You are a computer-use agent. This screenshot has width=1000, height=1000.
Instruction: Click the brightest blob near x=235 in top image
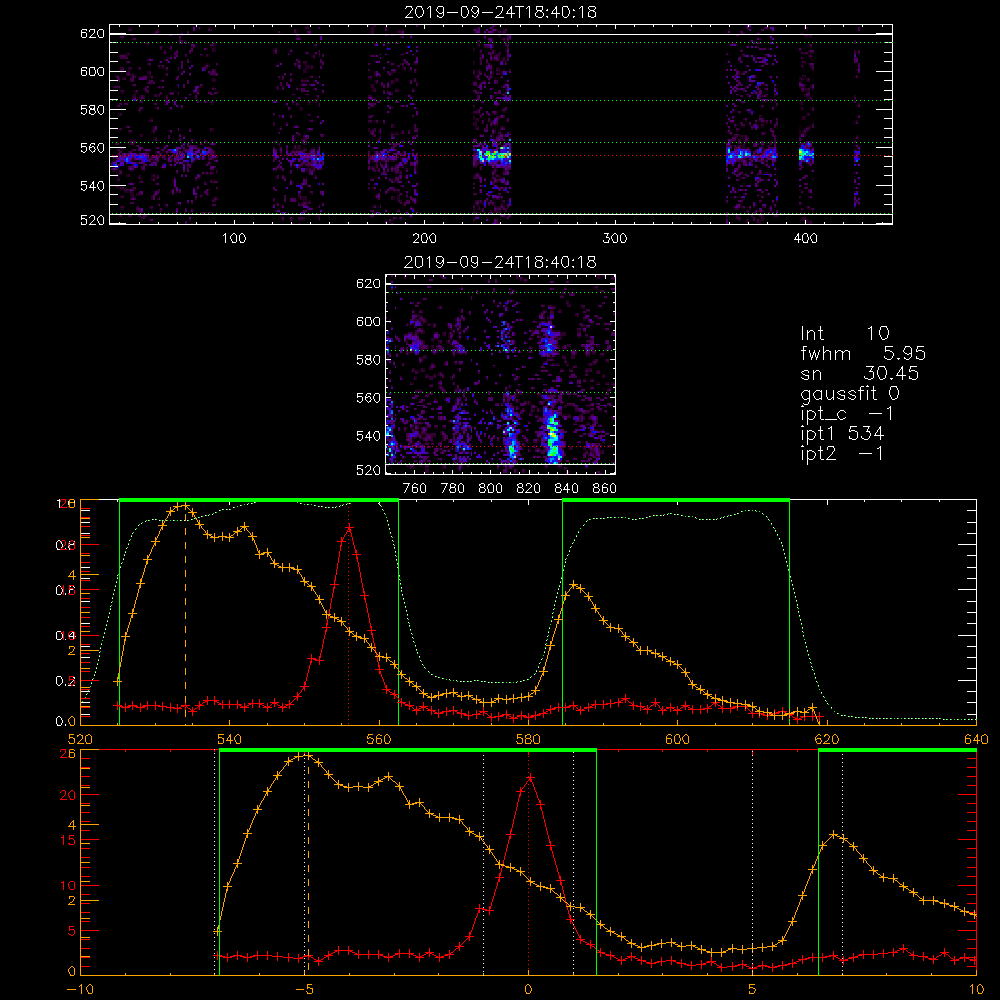click(x=494, y=154)
